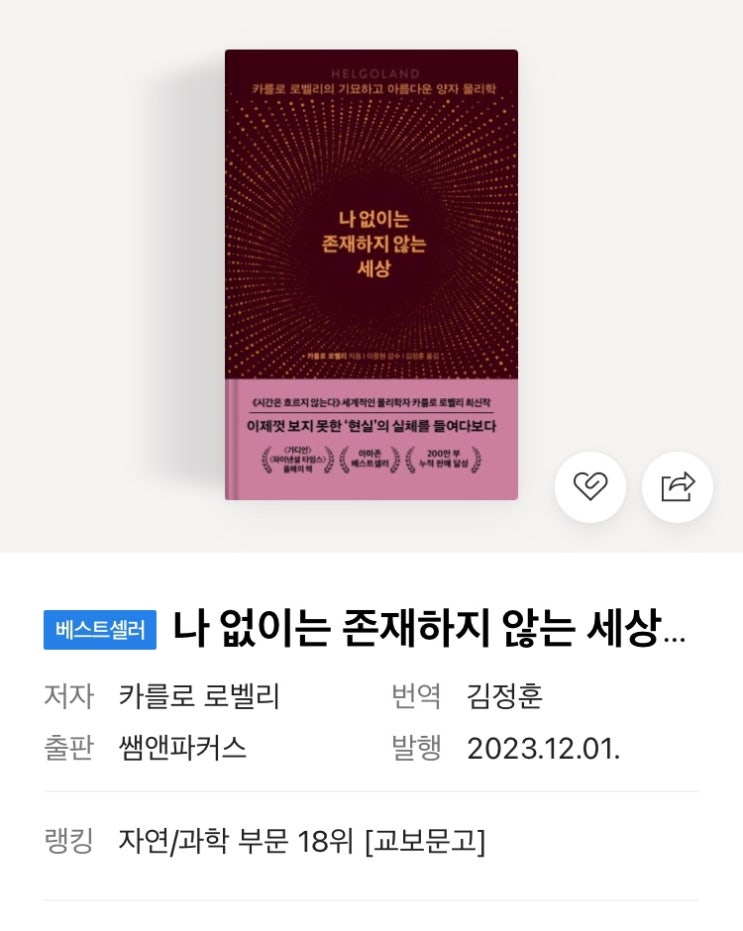Tap the publication date 2023.12.01.
The image size is (743, 931).
543,749
